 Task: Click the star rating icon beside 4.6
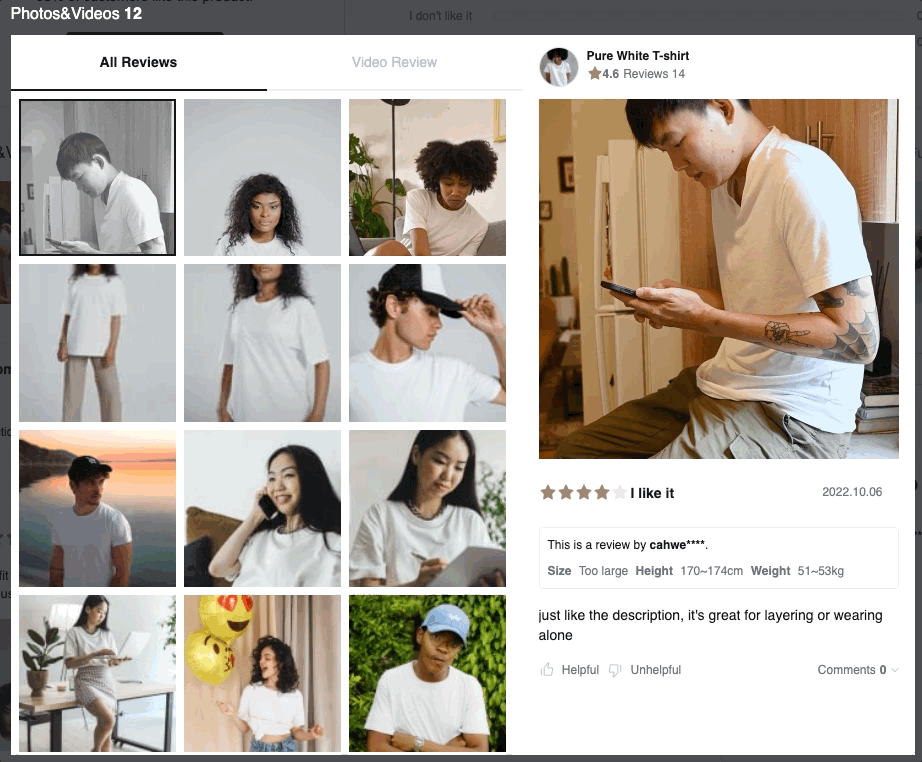click(x=595, y=74)
